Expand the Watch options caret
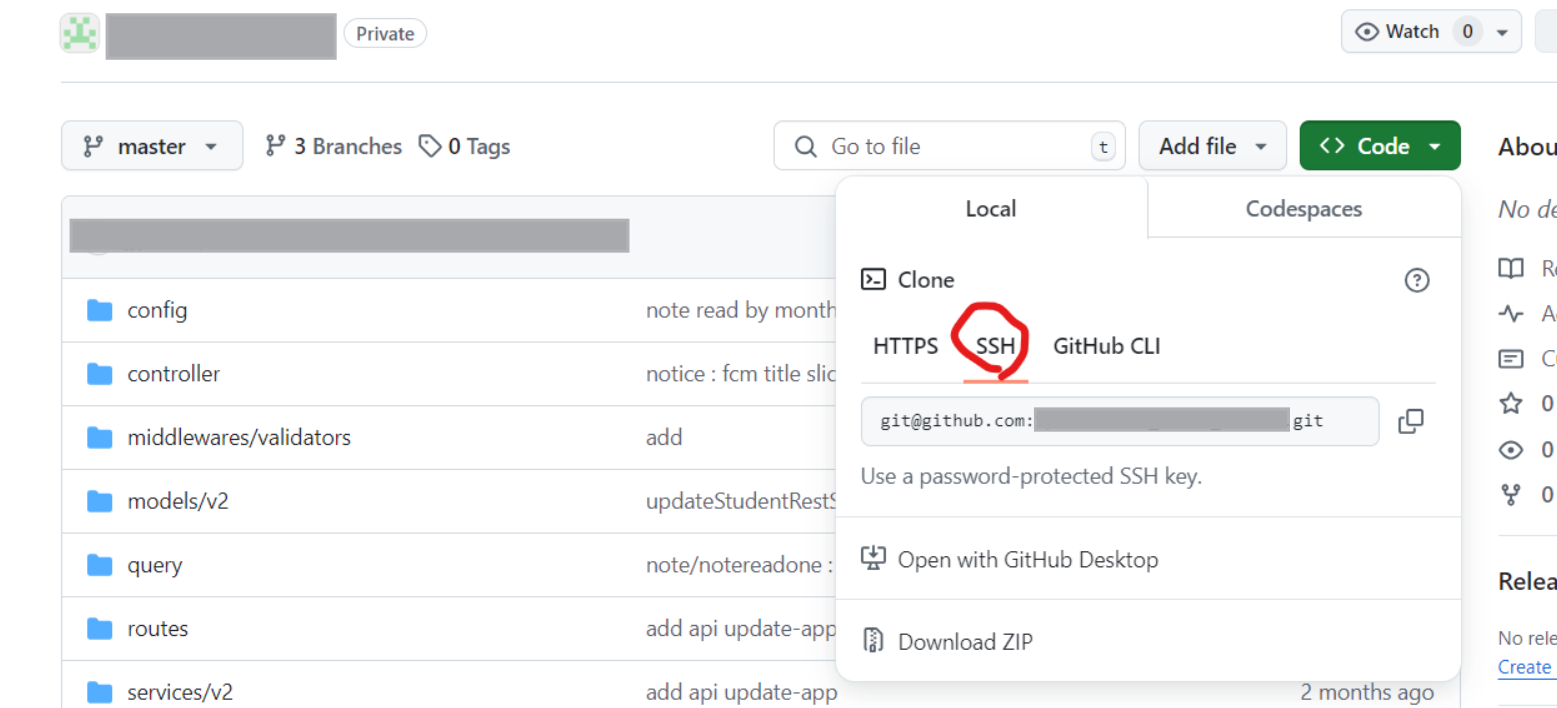Screen dimensions: 1557x708 tap(1502, 32)
